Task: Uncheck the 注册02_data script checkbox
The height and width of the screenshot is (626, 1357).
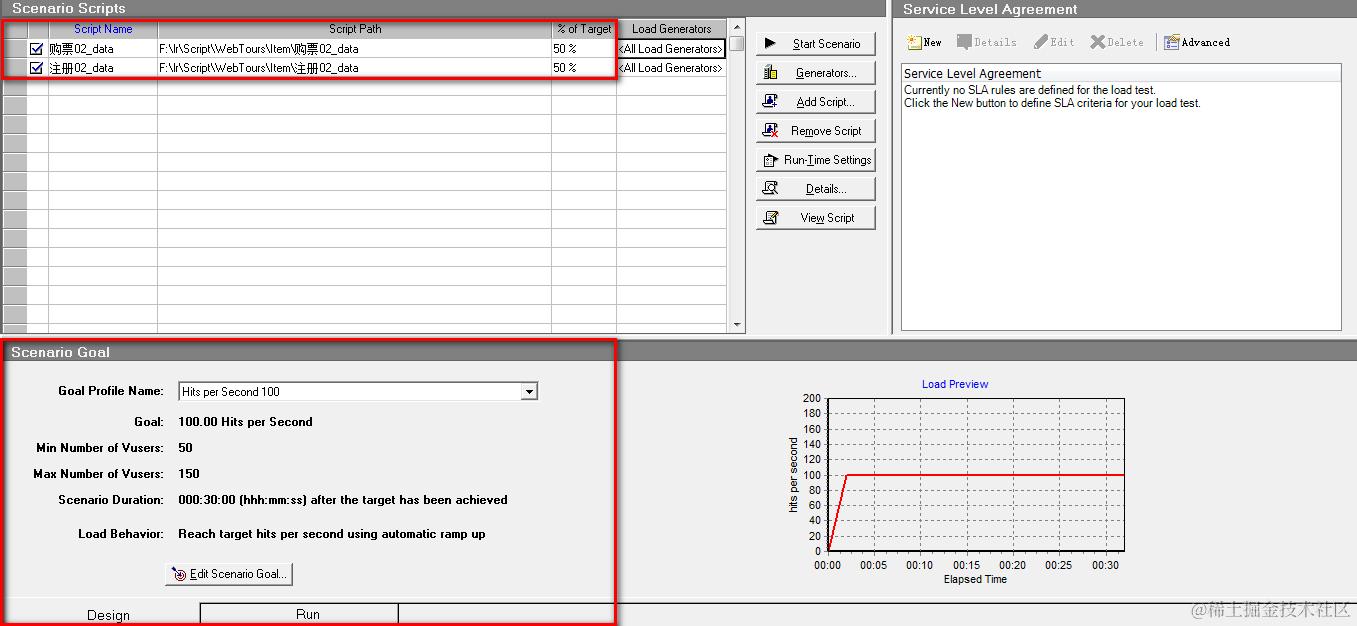Action: click(37, 68)
